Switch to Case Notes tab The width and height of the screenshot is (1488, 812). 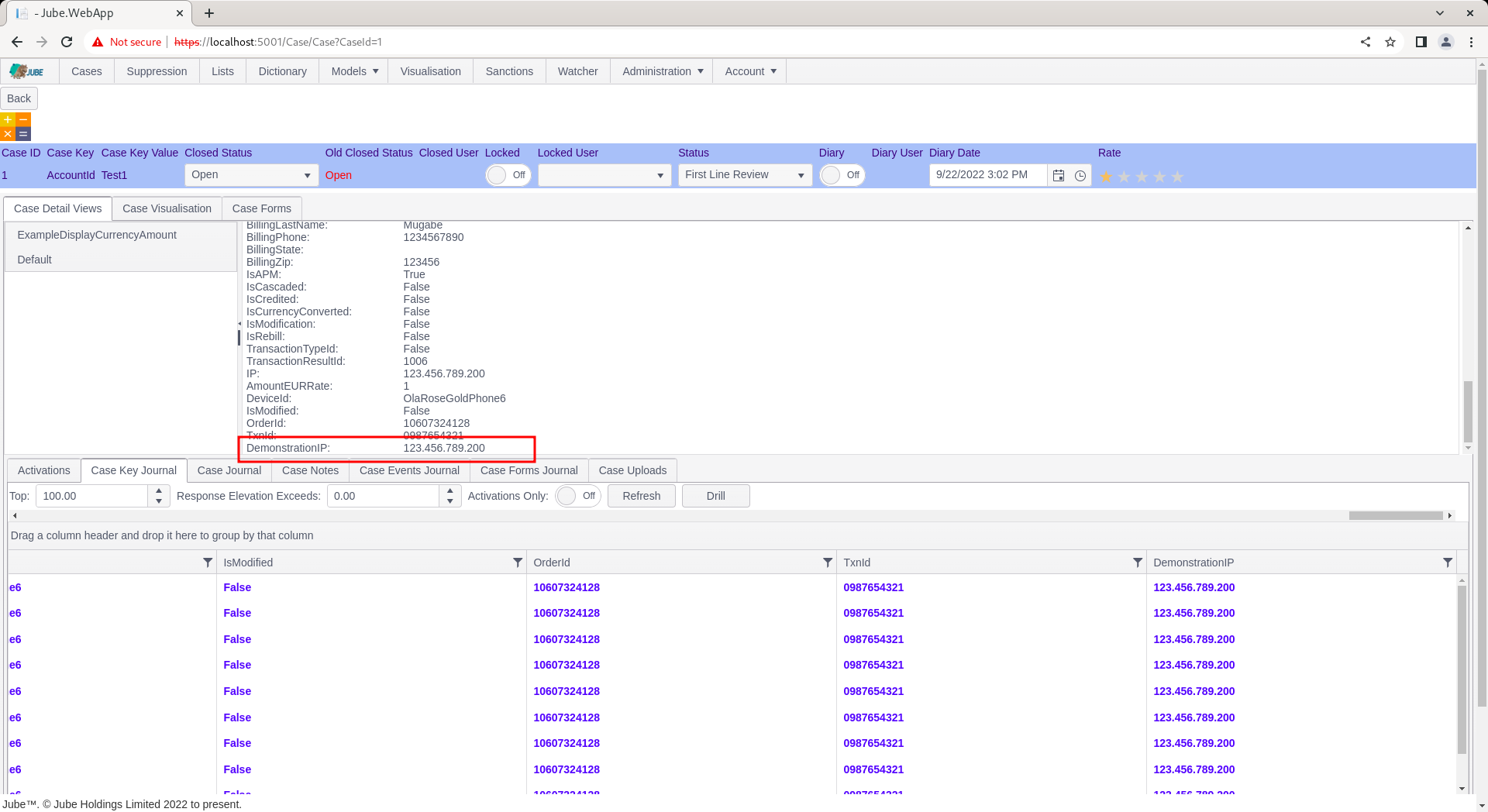(x=311, y=470)
